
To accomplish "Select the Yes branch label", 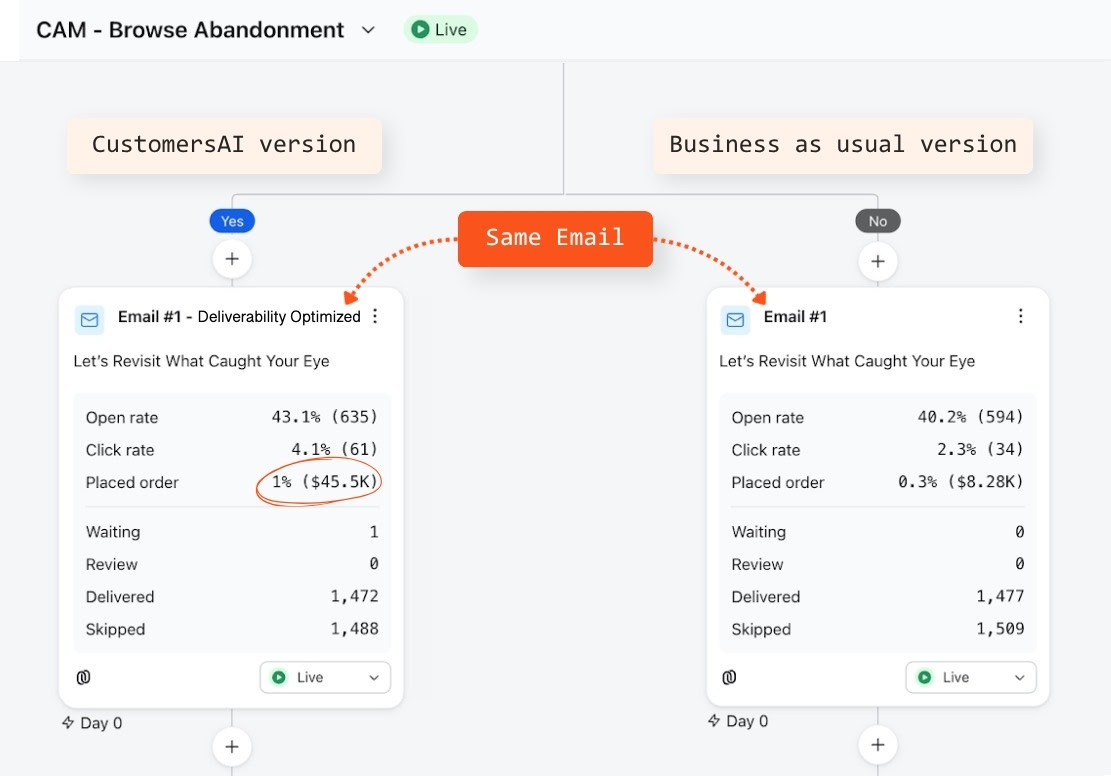I will (x=232, y=221).
